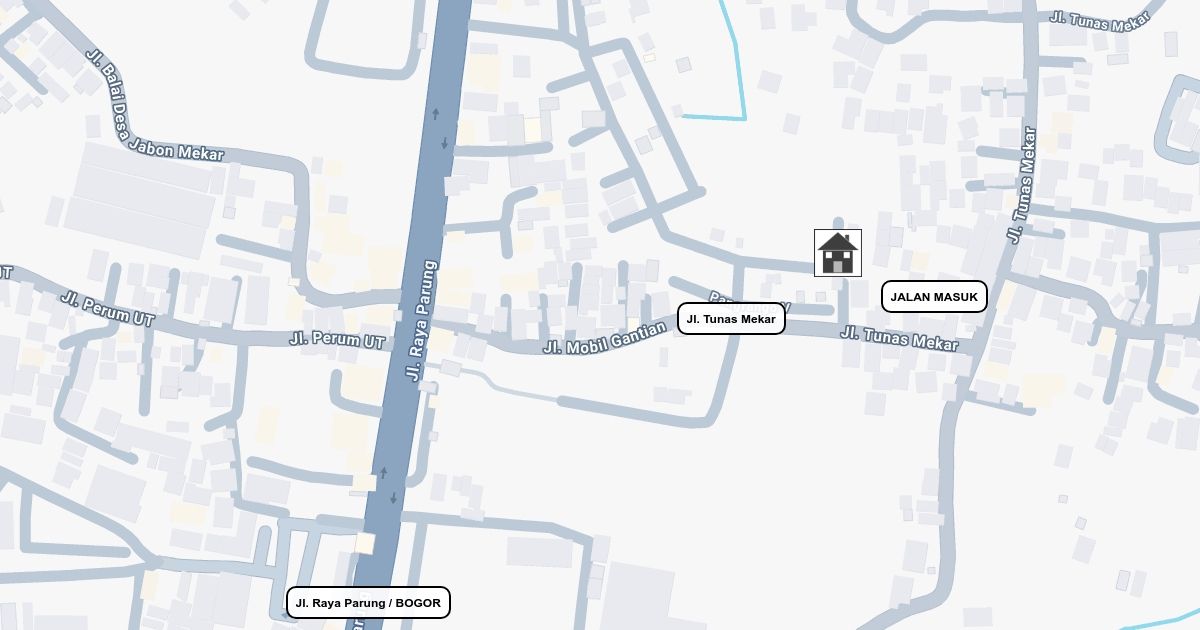Click the house marker icon
The width and height of the screenshot is (1200, 630).
tap(838, 253)
